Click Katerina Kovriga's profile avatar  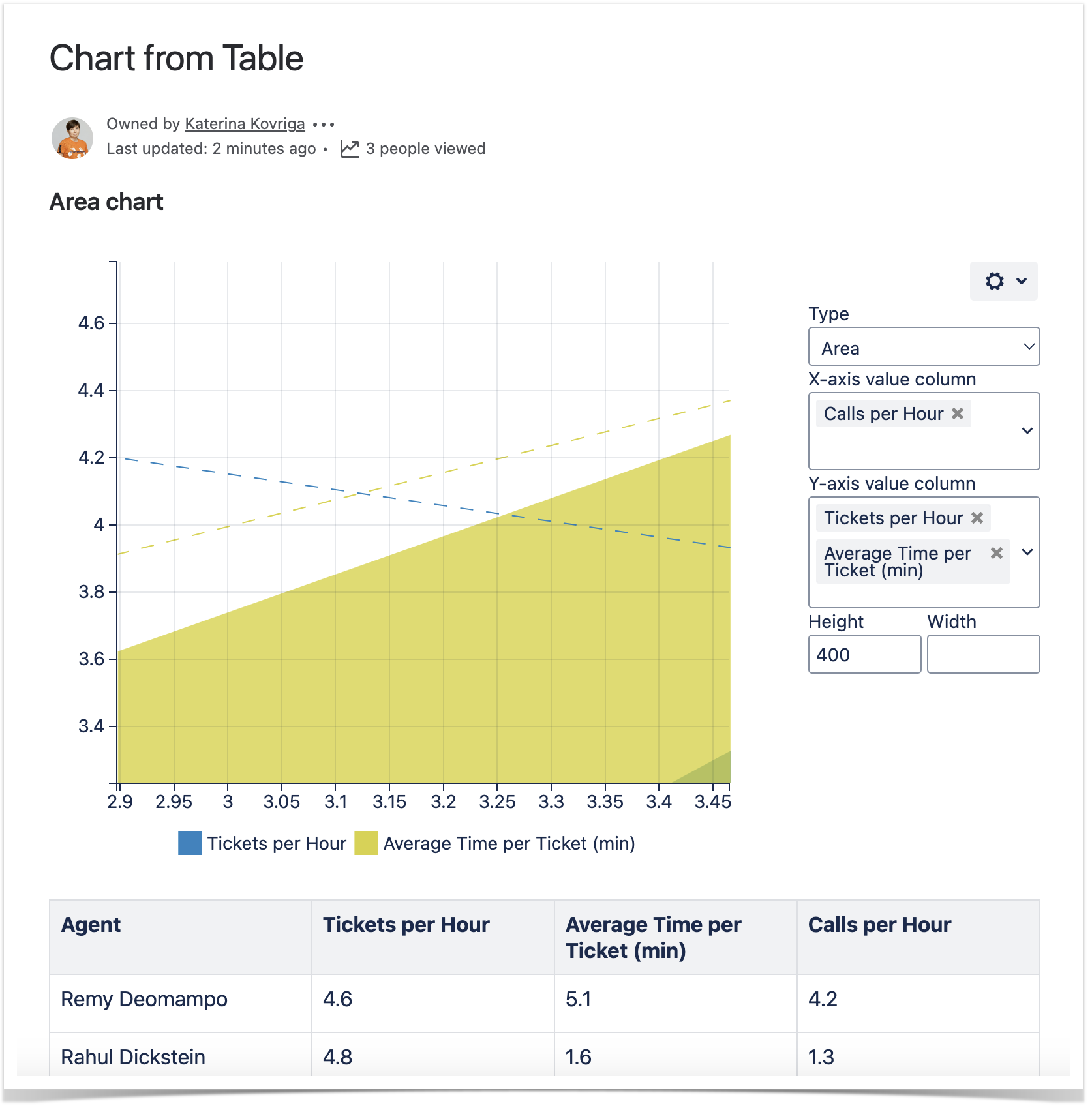click(72, 138)
